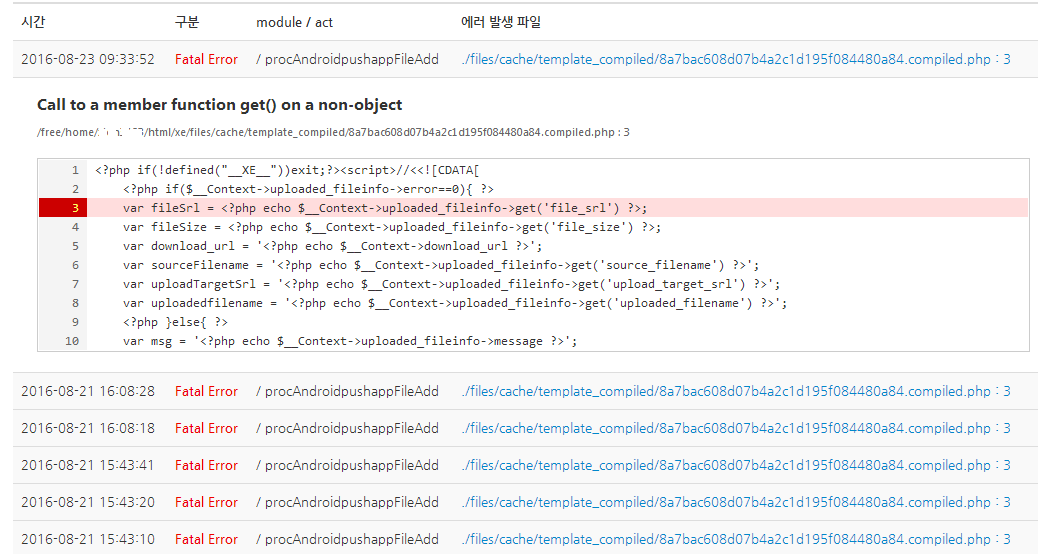Click the 구분 column header

[x=186, y=22]
